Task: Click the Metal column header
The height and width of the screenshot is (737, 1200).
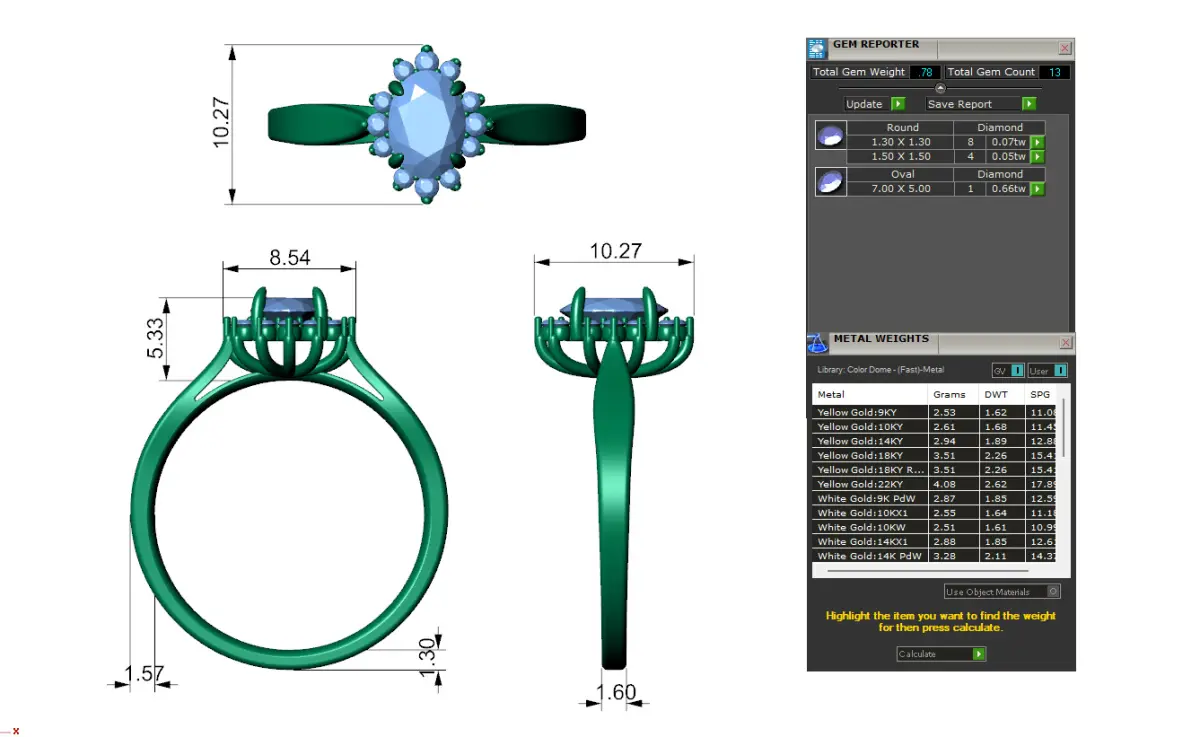Action: coord(870,395)
